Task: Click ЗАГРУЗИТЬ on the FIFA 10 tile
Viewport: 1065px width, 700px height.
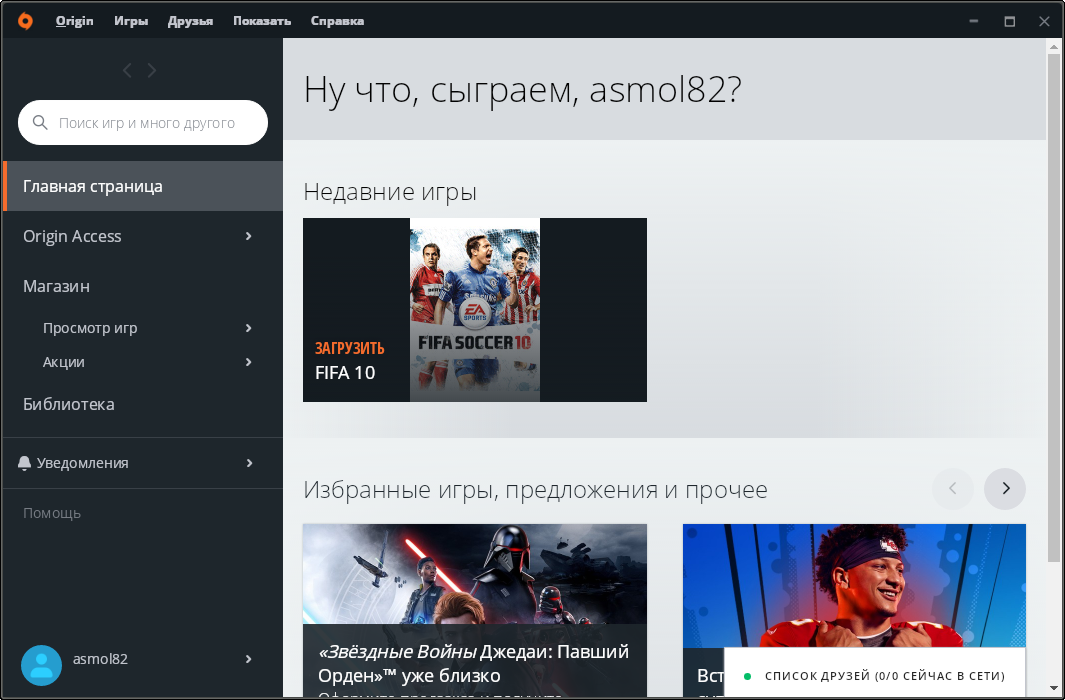Action: [x=350, y=348]
